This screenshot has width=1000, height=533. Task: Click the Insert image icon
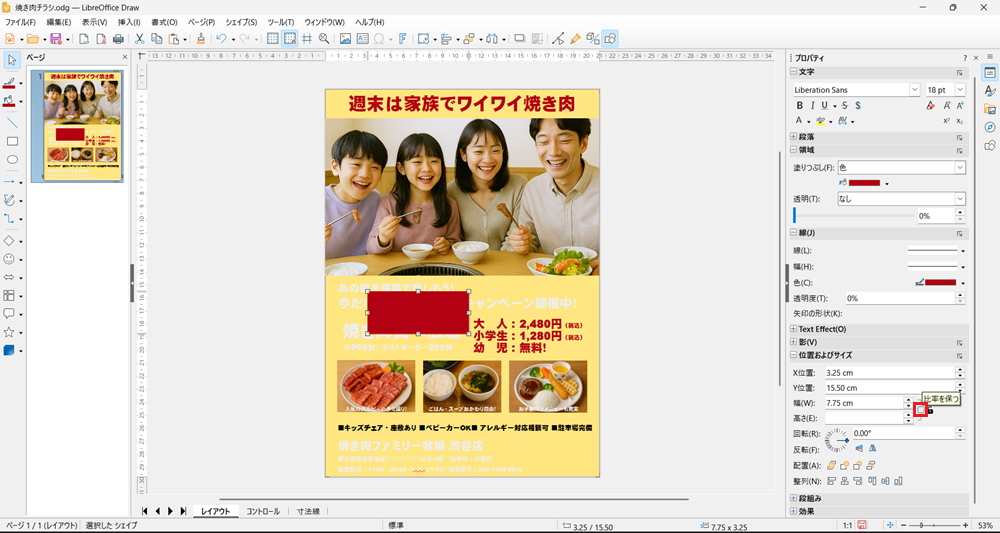pyautogui.click(x=345, y=38)
